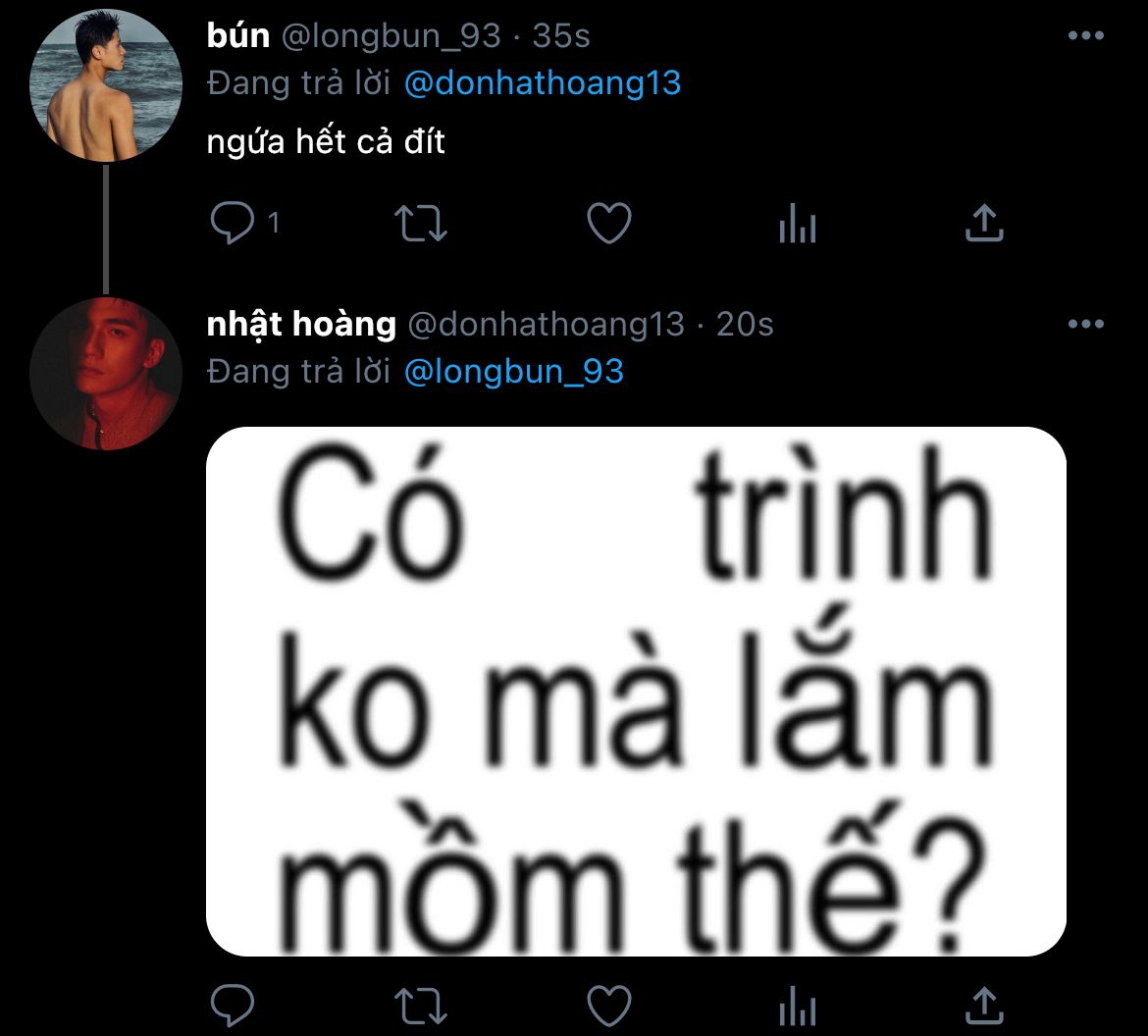
Task: Click the display name bún
Action: coord(237,36)
